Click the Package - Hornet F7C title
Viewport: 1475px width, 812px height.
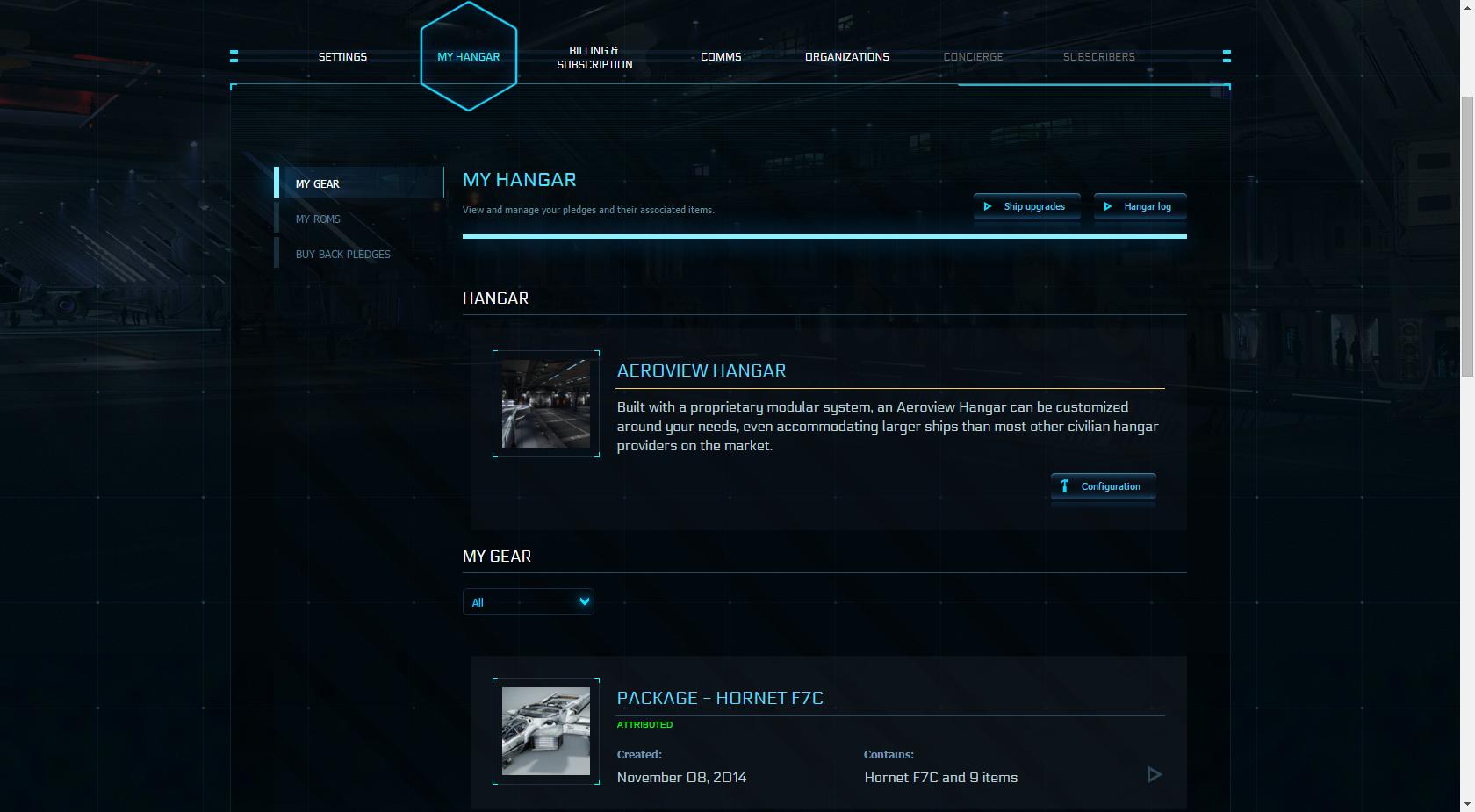click(x=720, y=698)
